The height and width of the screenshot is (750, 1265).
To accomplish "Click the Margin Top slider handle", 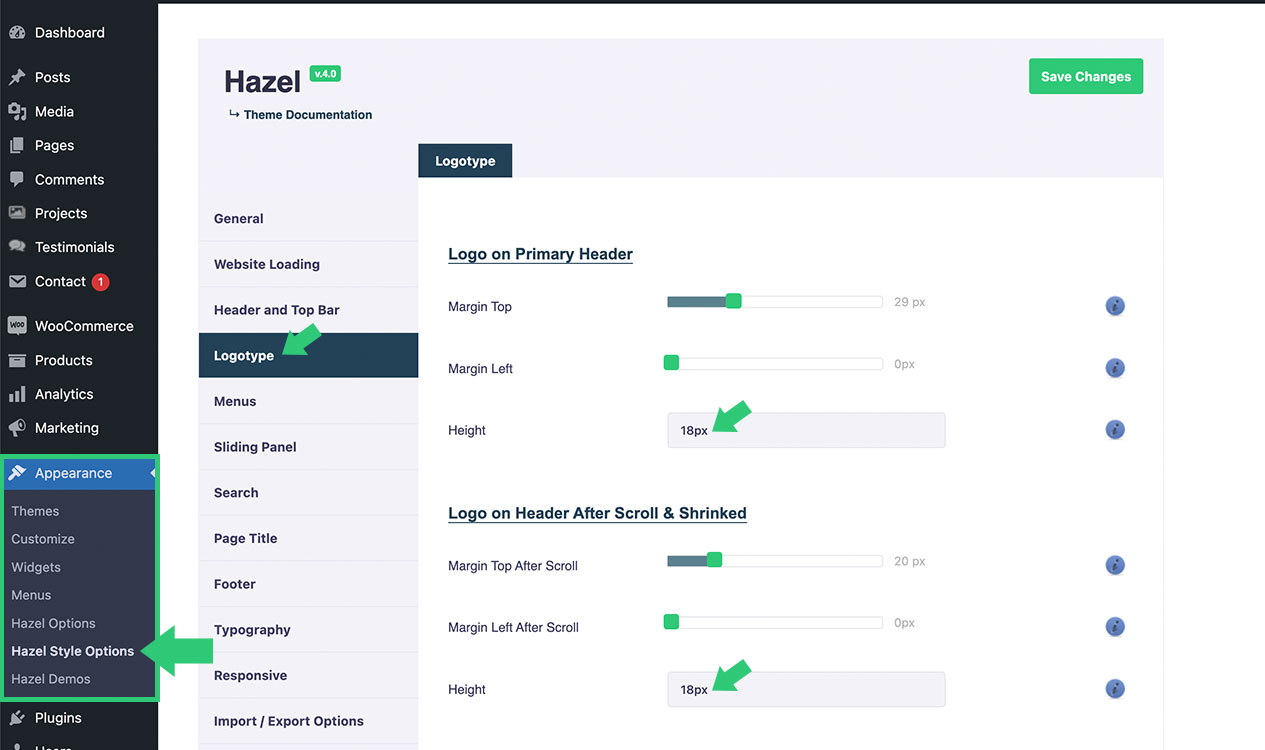I will coord(733,301).
